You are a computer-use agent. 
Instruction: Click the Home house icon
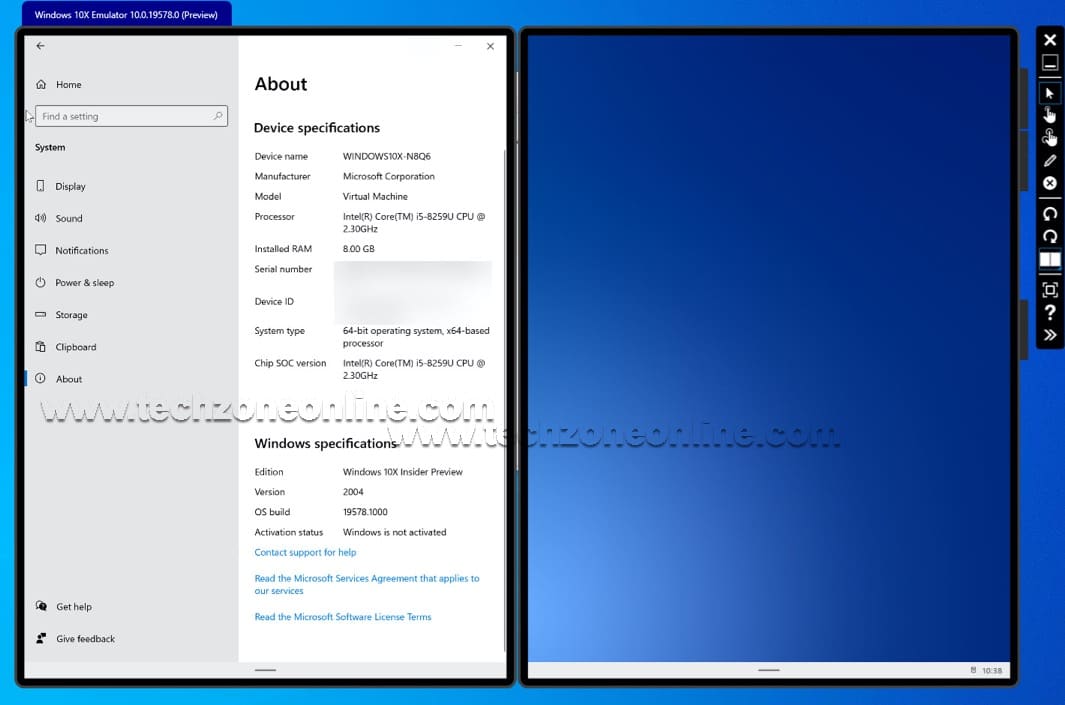pyautogui.click(x=41, y=84)
